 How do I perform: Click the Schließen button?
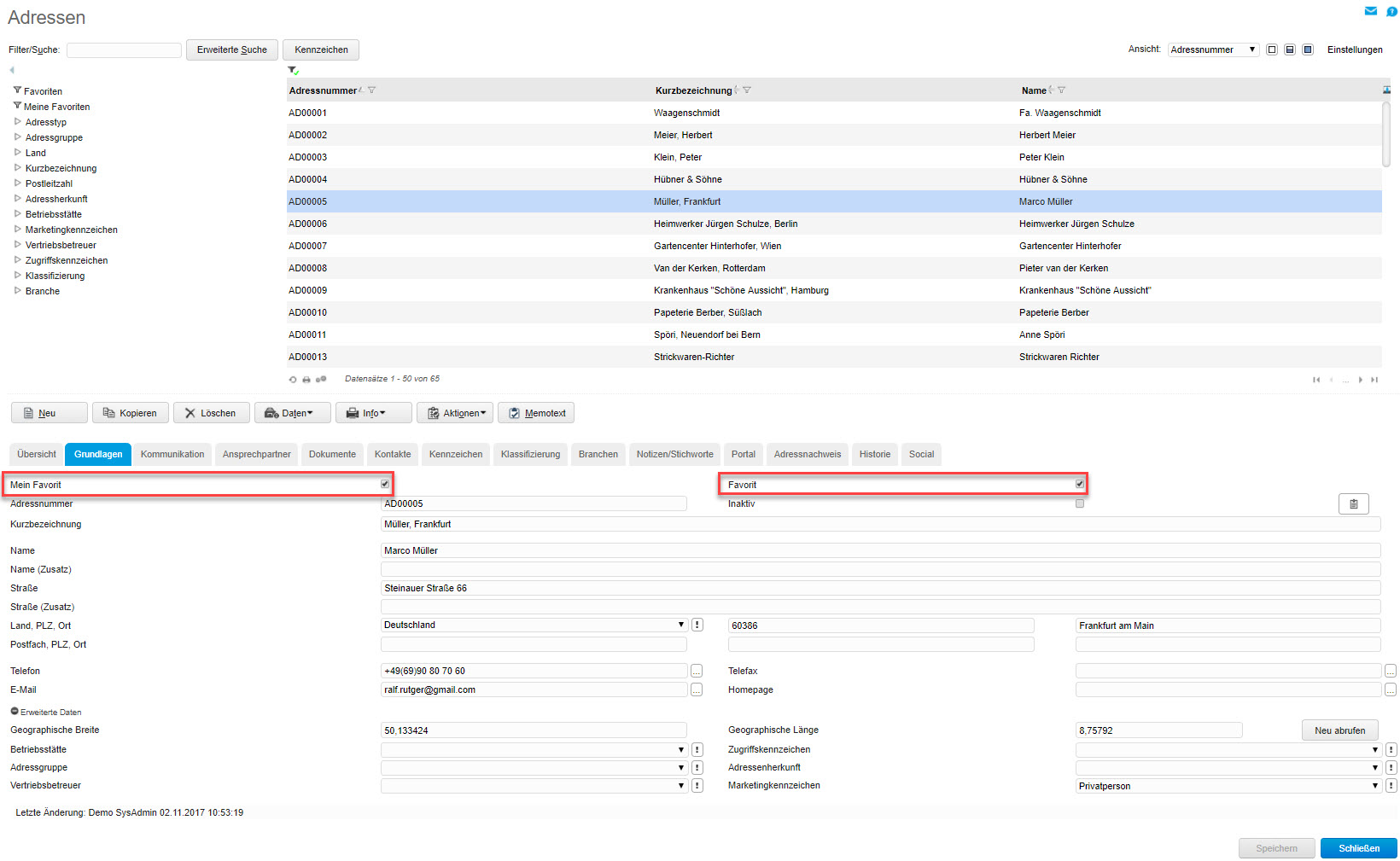[1358, 848]
